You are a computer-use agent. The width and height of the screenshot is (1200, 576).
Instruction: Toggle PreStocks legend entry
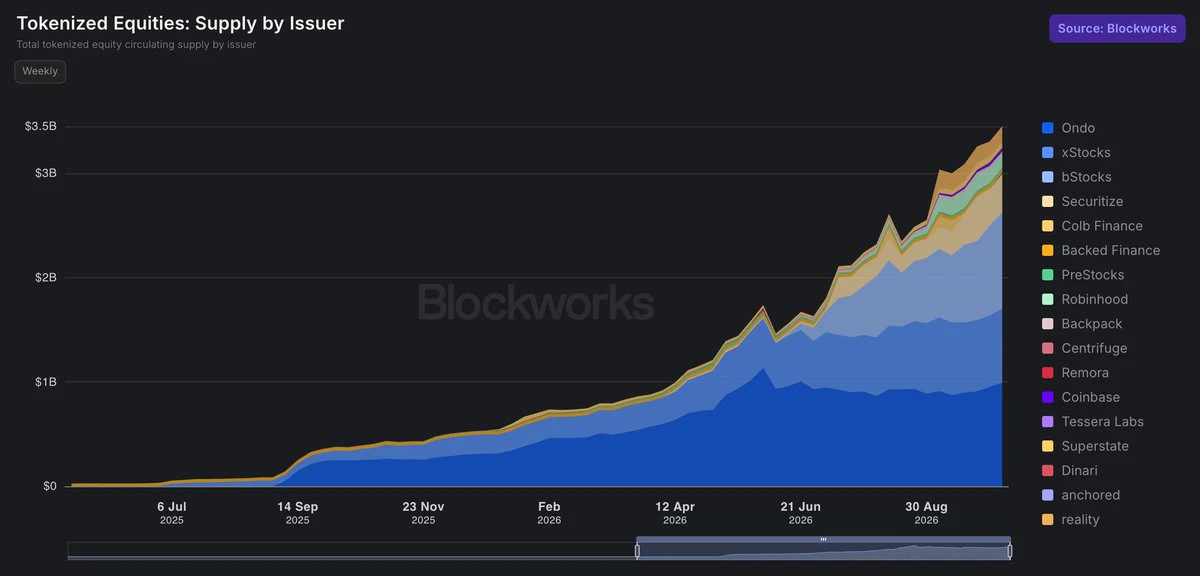pyautogui.click(x=1083, y=275)
